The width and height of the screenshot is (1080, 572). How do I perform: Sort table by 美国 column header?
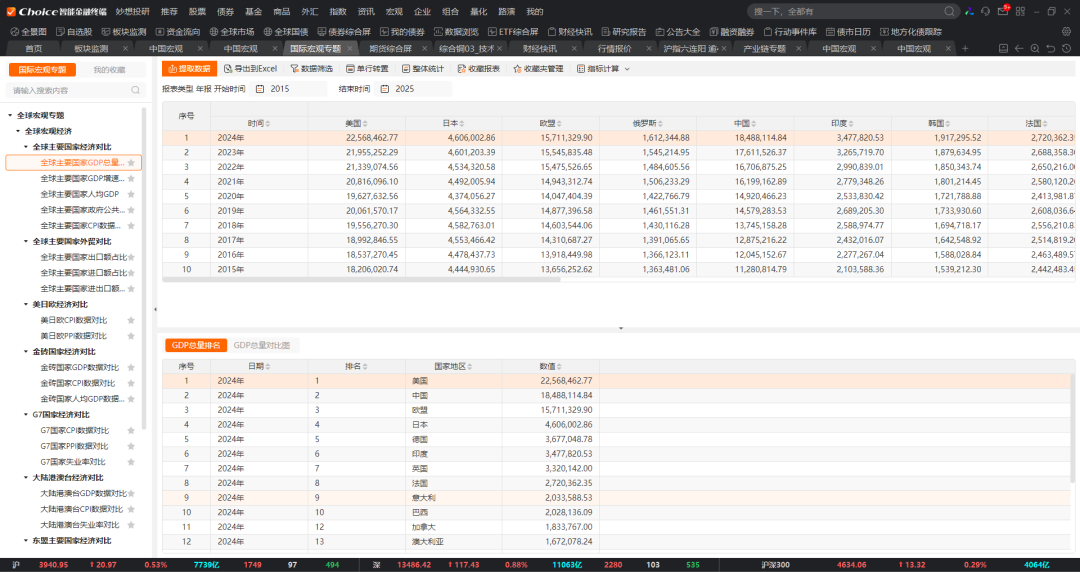352,123
